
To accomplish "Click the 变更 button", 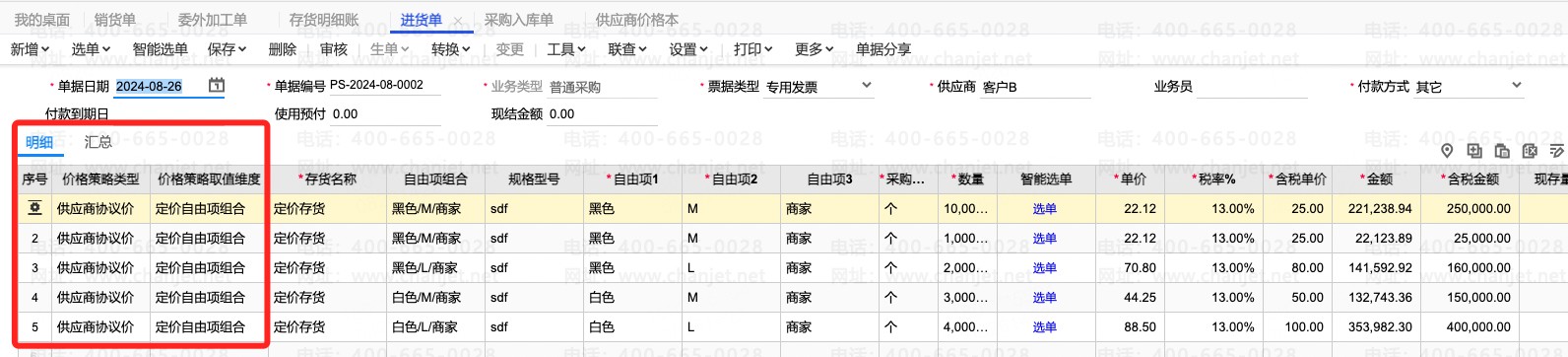I will pyautogui.click(x=510, y=49).
